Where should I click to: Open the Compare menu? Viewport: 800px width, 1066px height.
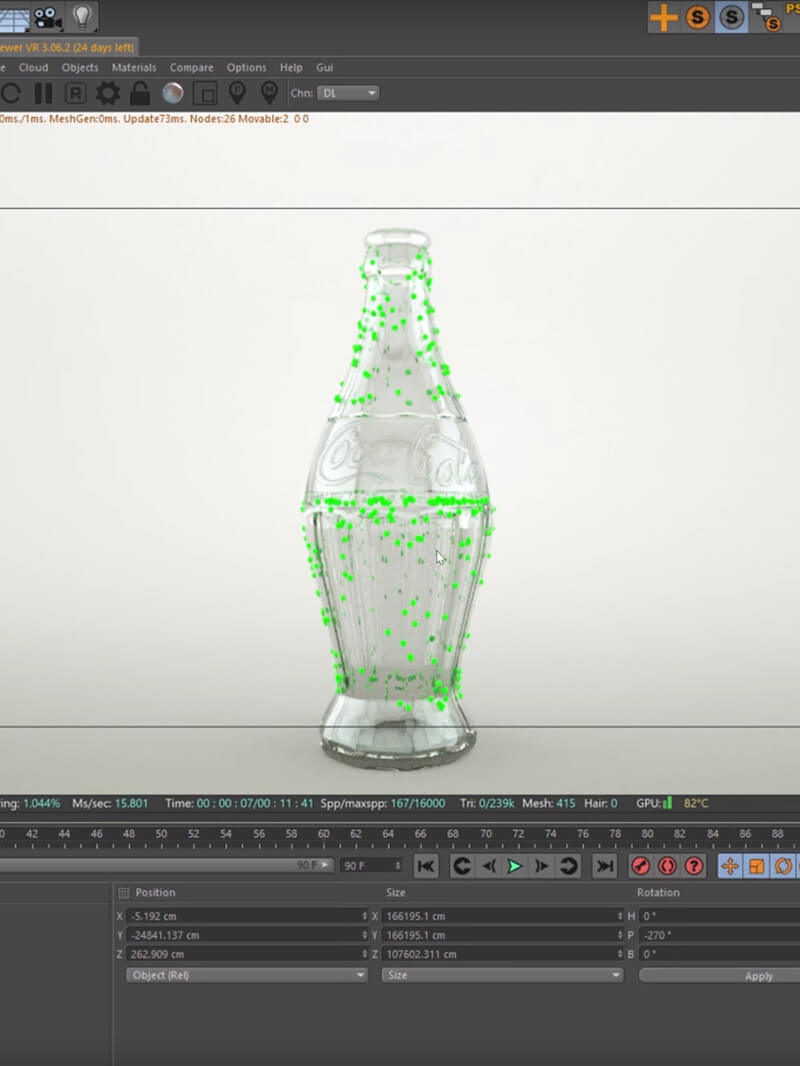192,67
